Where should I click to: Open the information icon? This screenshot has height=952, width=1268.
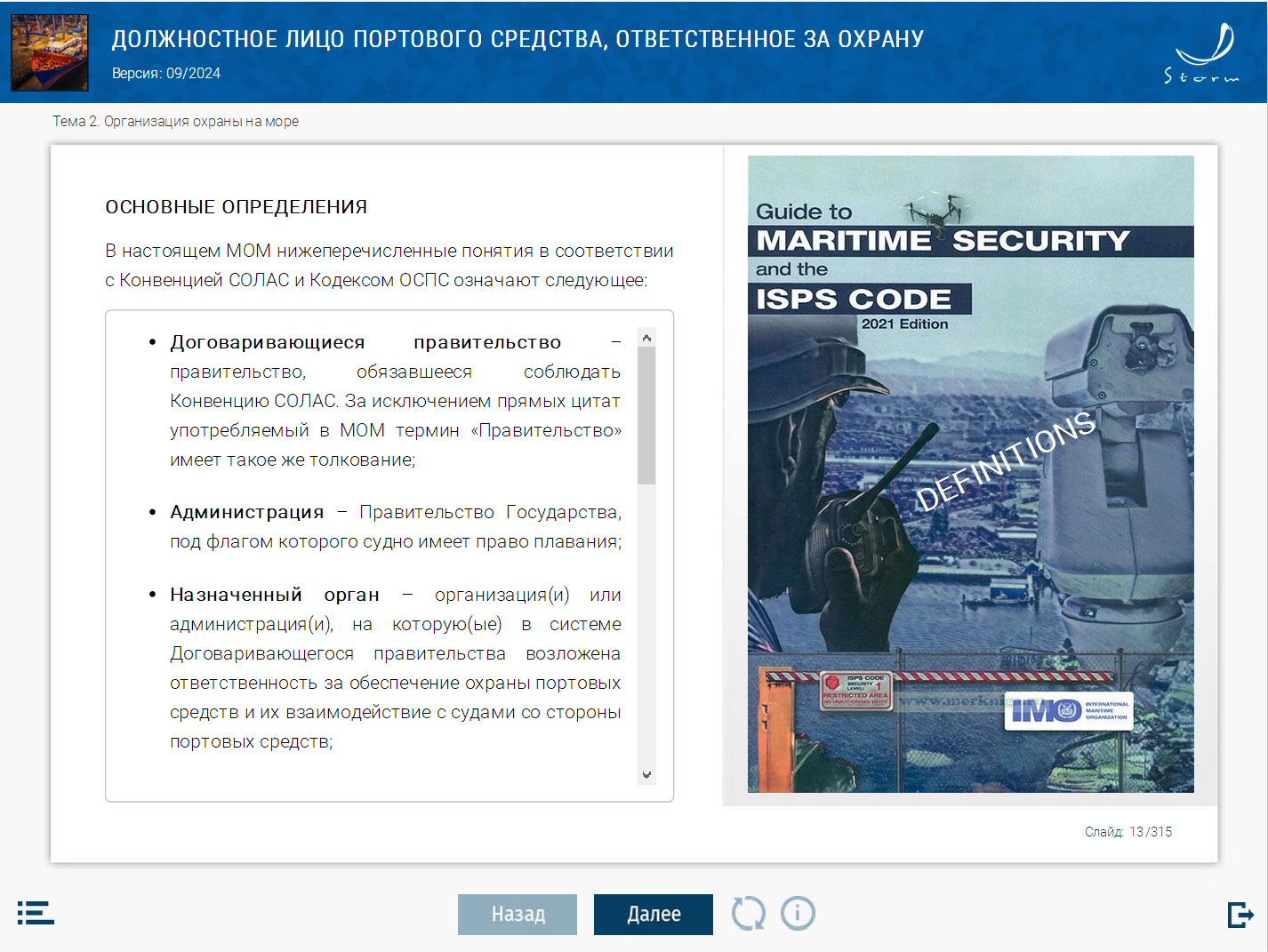(x=798, y=913)
